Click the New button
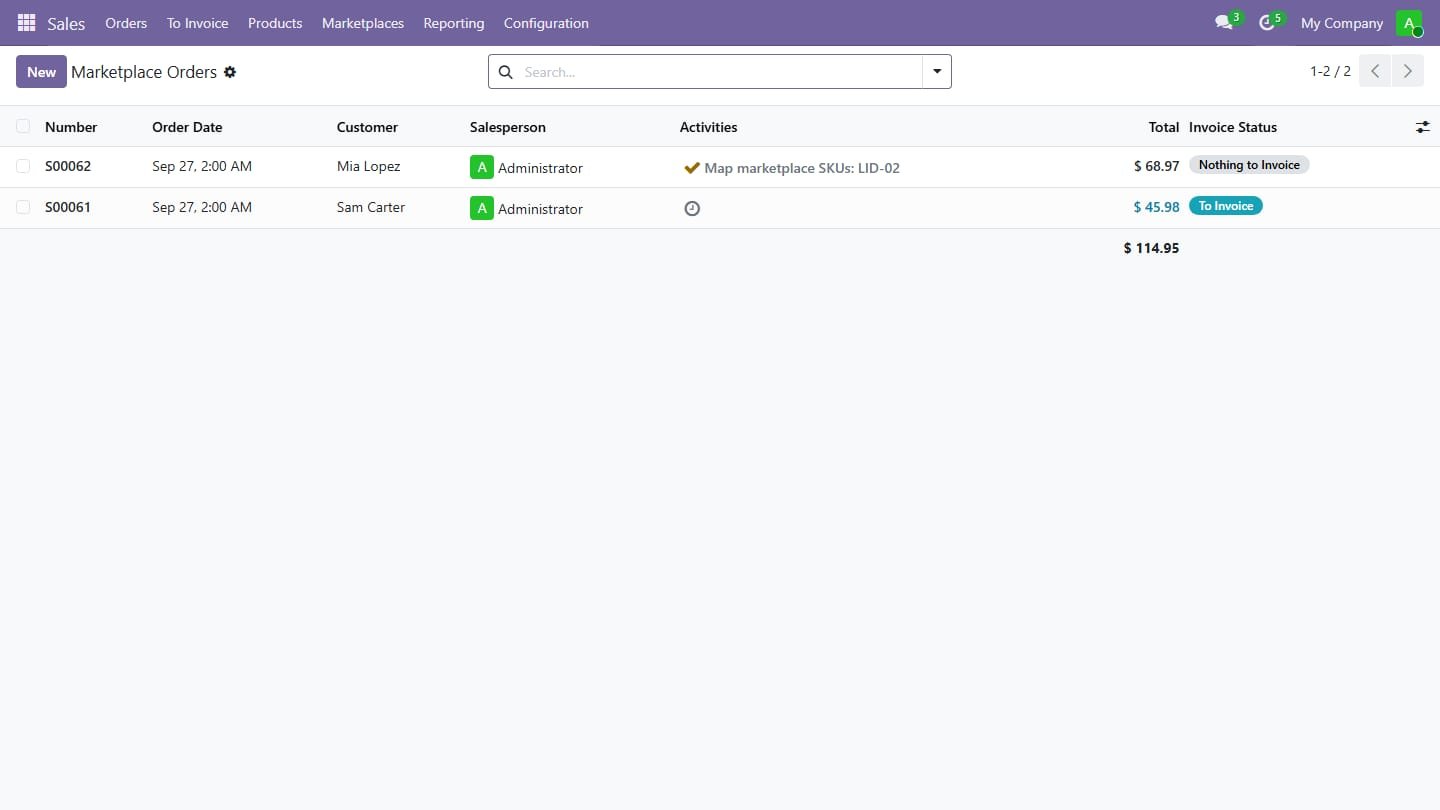The image size is (1440, 810). [41, 72]
